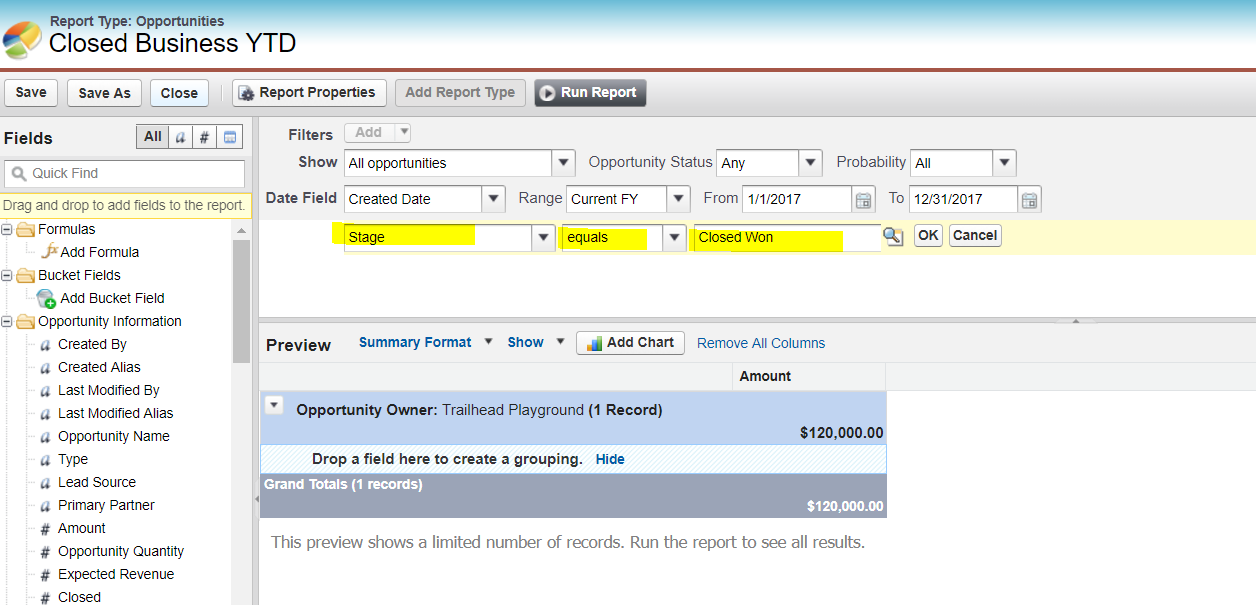The width and height of the screenshot is (1256, 605).
Task: Click the Run Report button
Action: [x=590, y=93]
